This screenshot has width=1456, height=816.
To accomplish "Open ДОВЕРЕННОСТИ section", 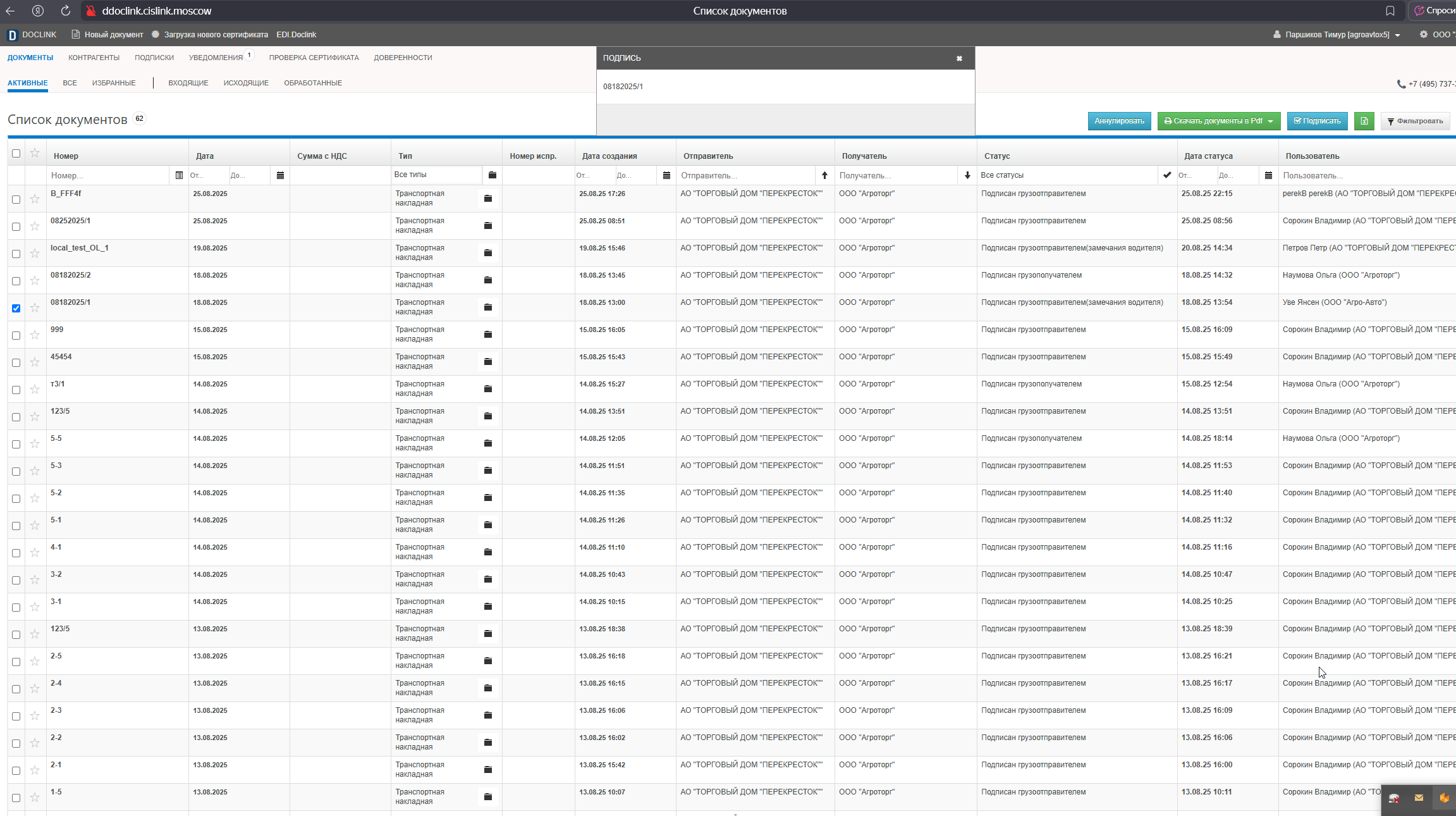I will coord(403,58).
